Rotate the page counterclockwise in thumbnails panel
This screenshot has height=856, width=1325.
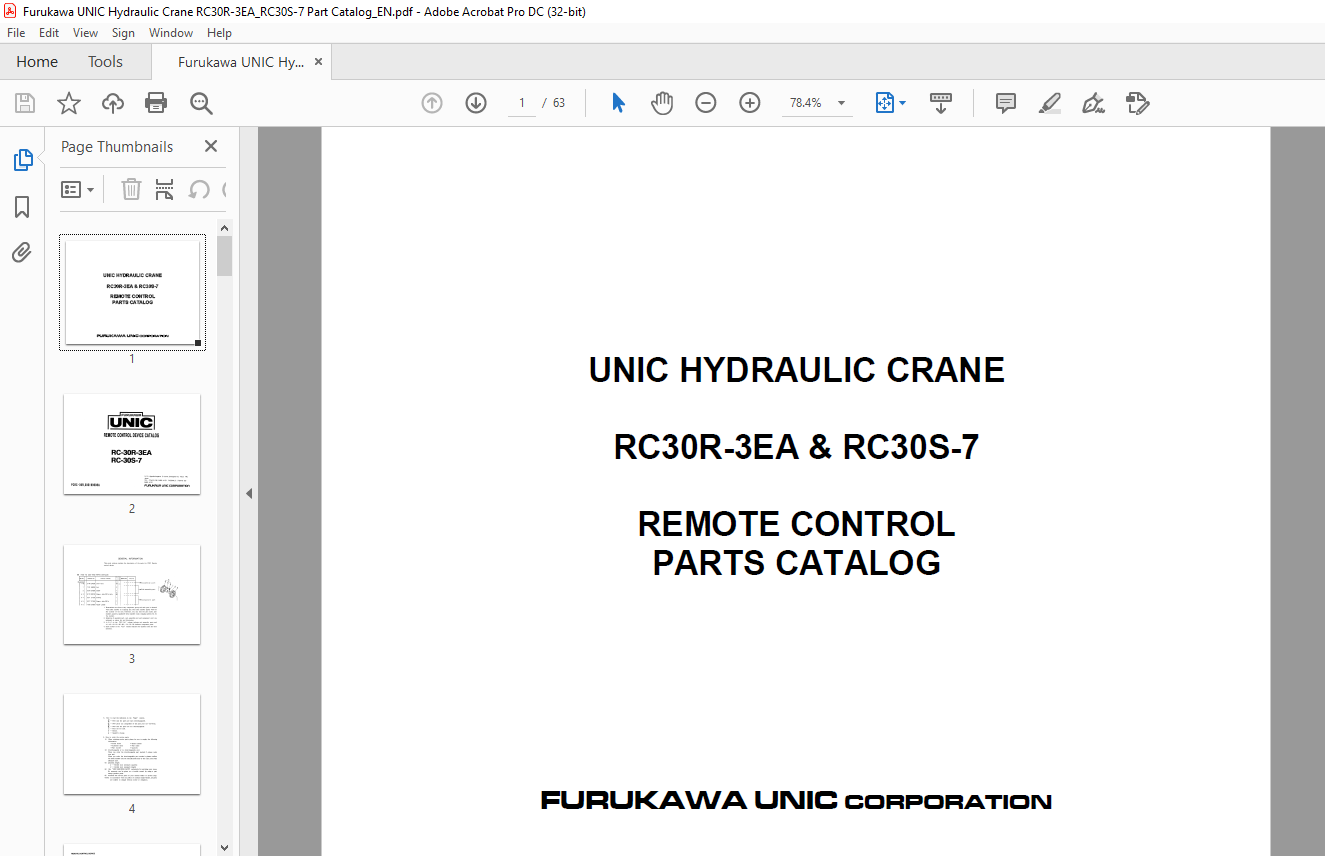[199, 189]
